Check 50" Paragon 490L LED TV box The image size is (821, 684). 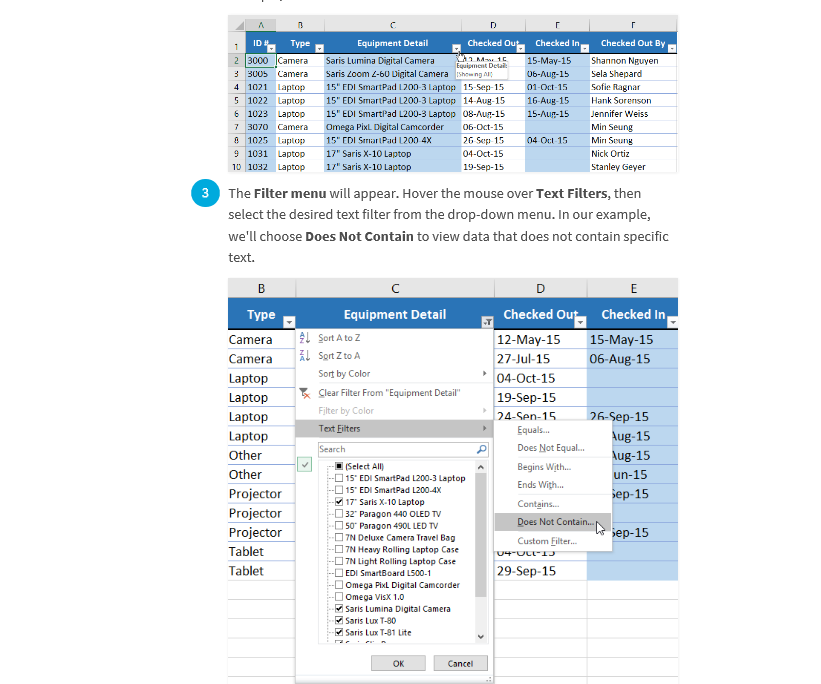pos(339,526)
